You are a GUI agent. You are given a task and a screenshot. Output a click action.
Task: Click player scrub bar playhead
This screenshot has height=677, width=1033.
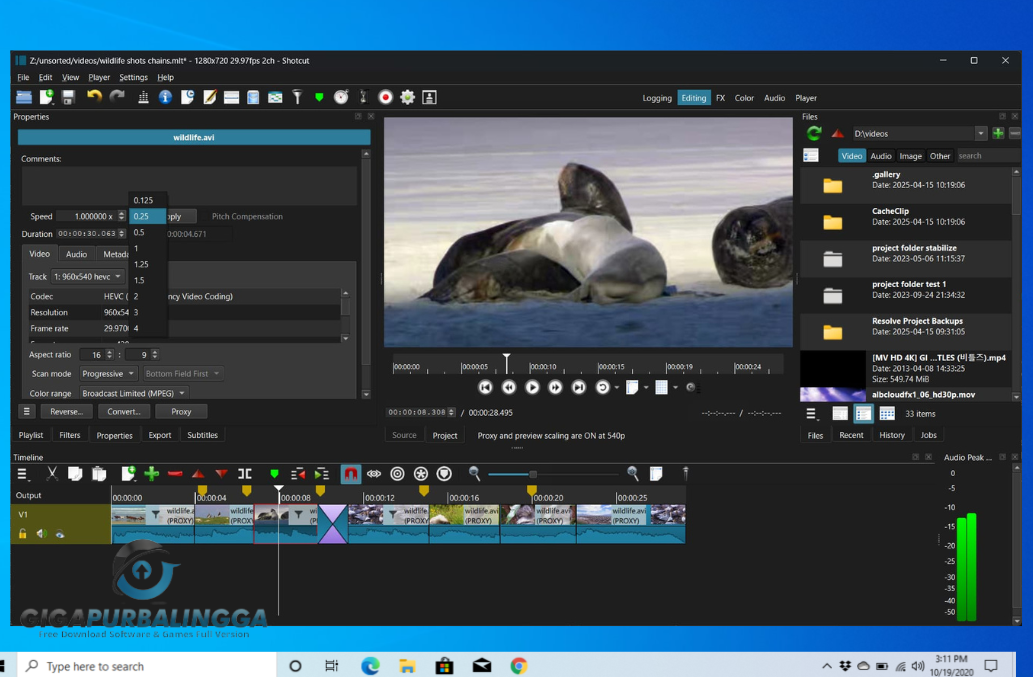(507, 363)
